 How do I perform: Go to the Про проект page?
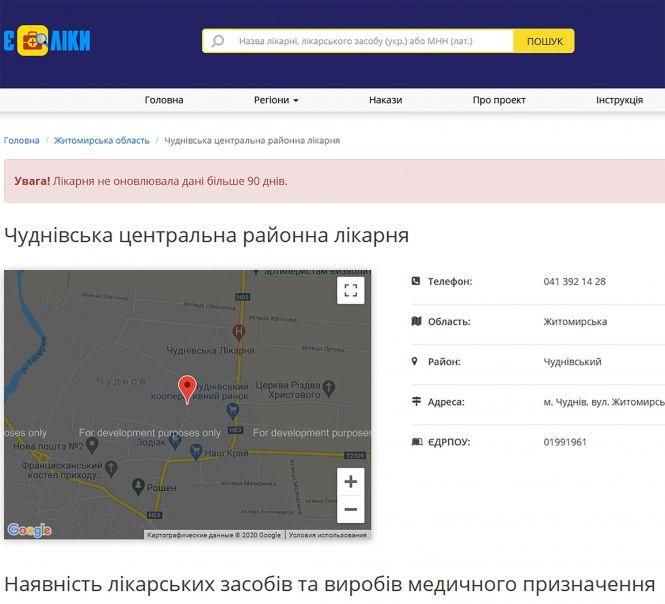(x=499, y=100)
